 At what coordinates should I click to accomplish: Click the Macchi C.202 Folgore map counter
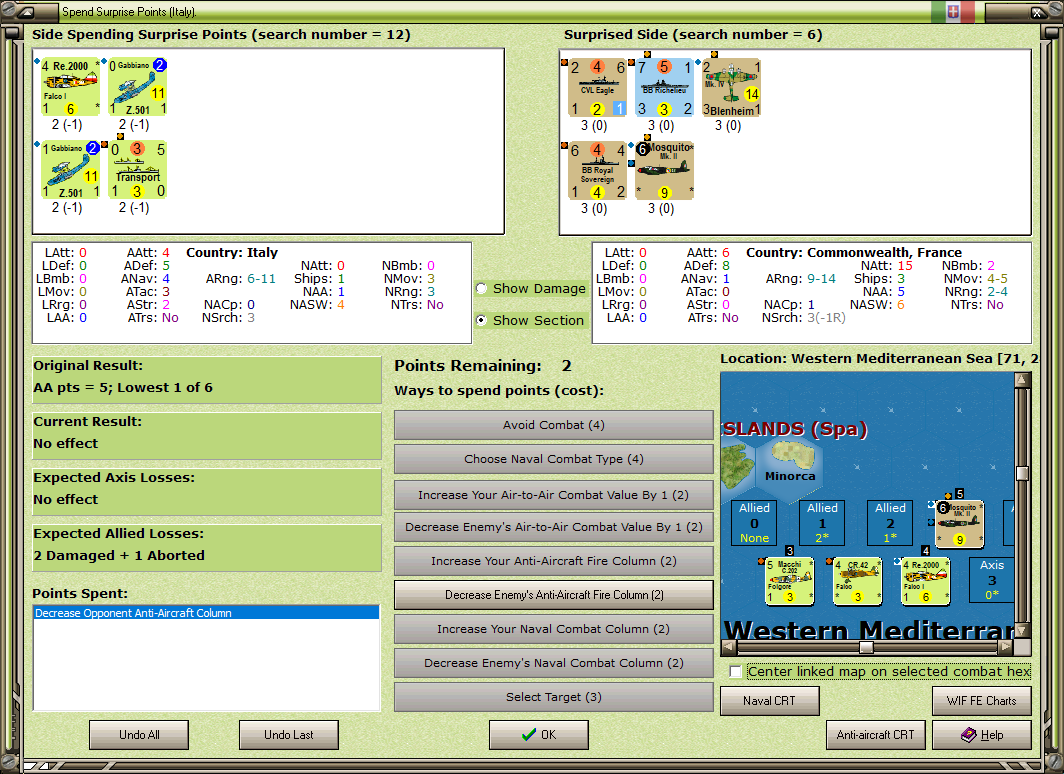(789, 581)
